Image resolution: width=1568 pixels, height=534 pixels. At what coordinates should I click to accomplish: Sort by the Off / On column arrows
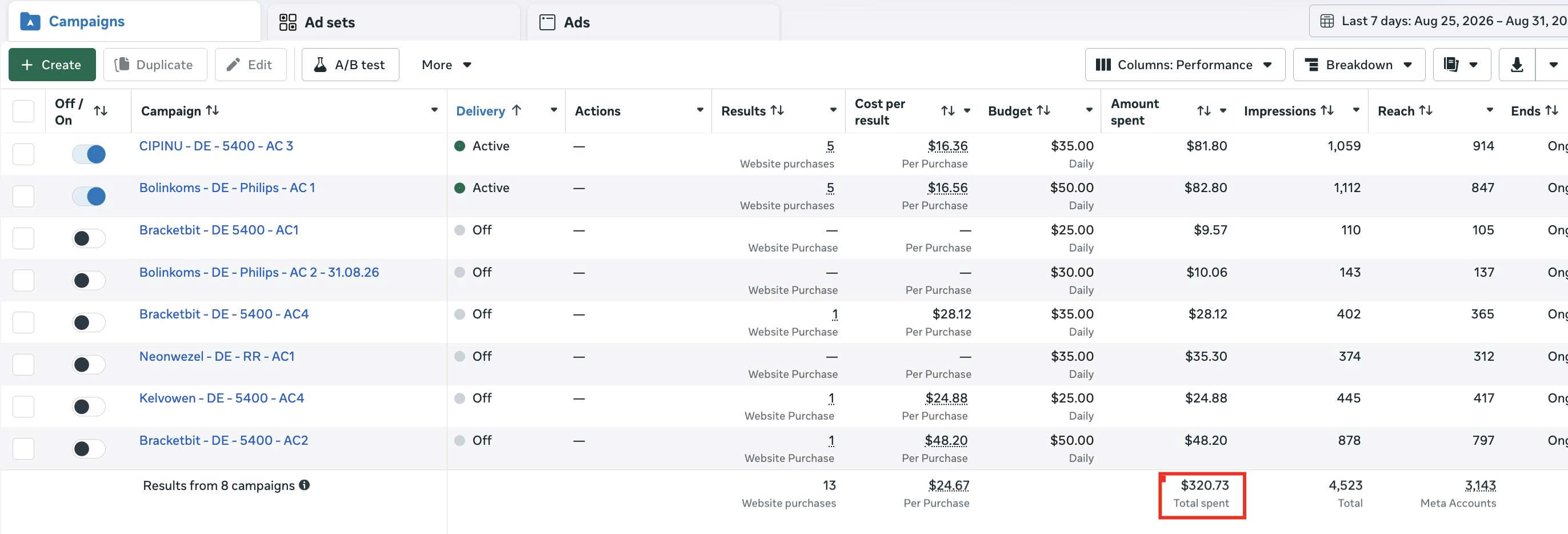pyautogui.click(x=101, y=111)
